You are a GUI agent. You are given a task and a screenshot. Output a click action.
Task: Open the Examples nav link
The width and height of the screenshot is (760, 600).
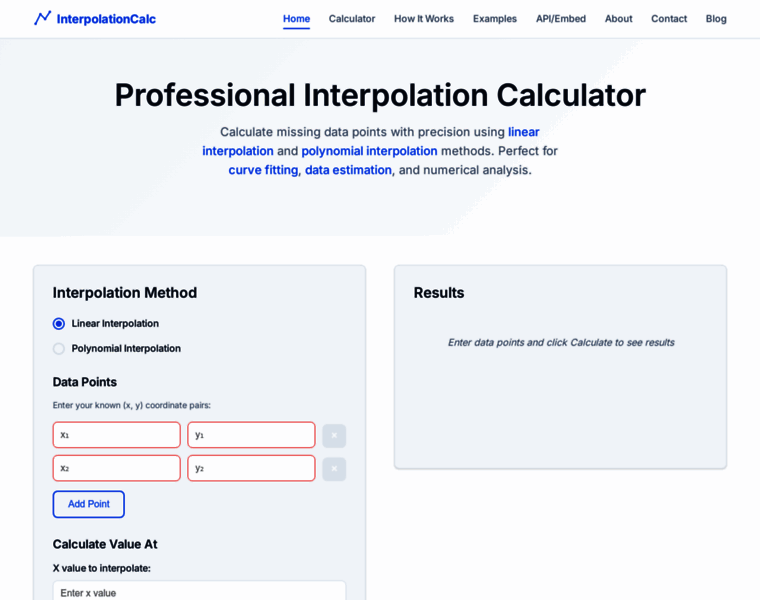tap(495, 18)
